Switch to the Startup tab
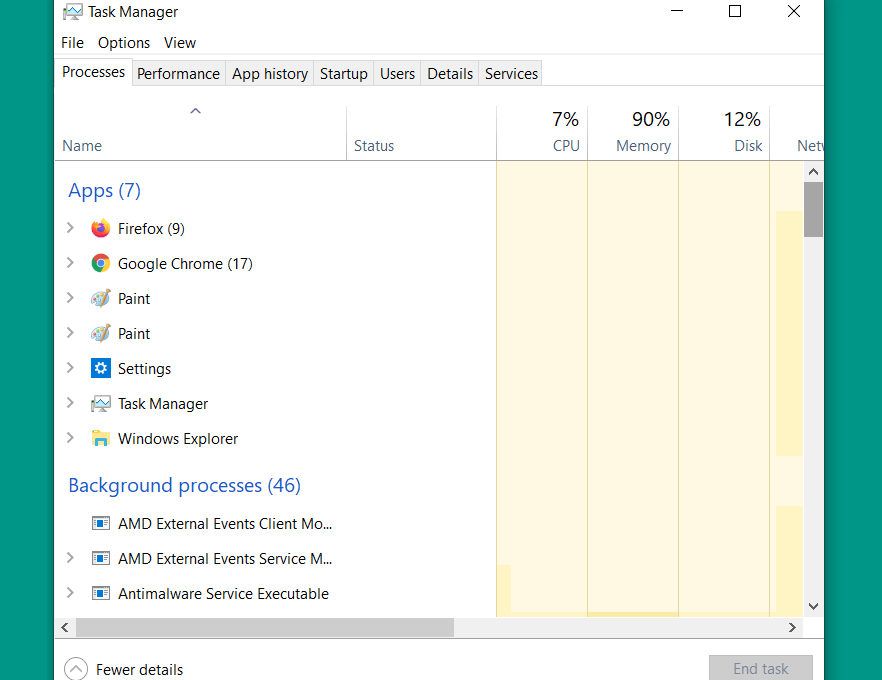The width and height of the screenshot is (882, 680). pyautogui.click(x=344, y=74)
